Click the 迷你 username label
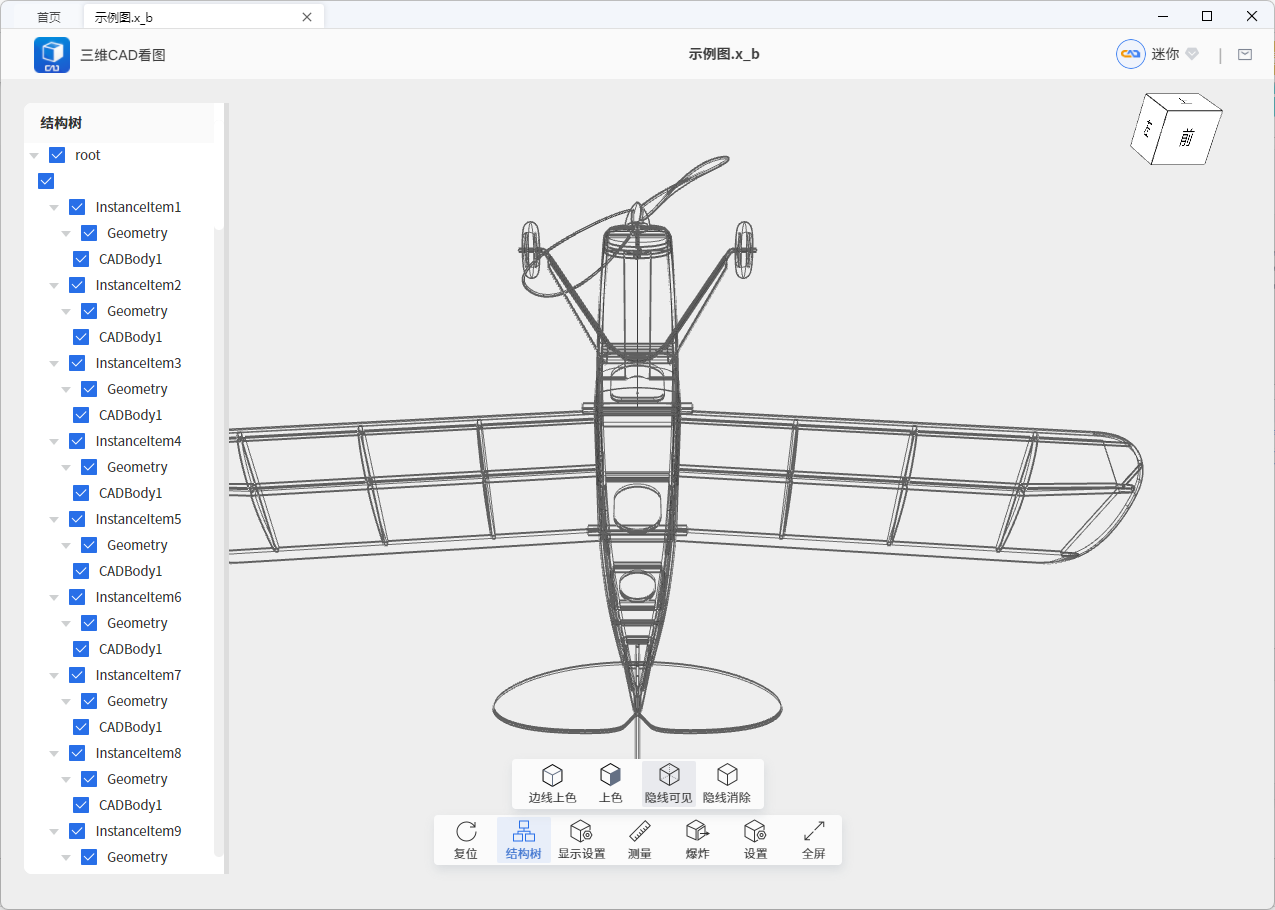1275x910 pixels. pyautogui.click(x=1165, y=54)
